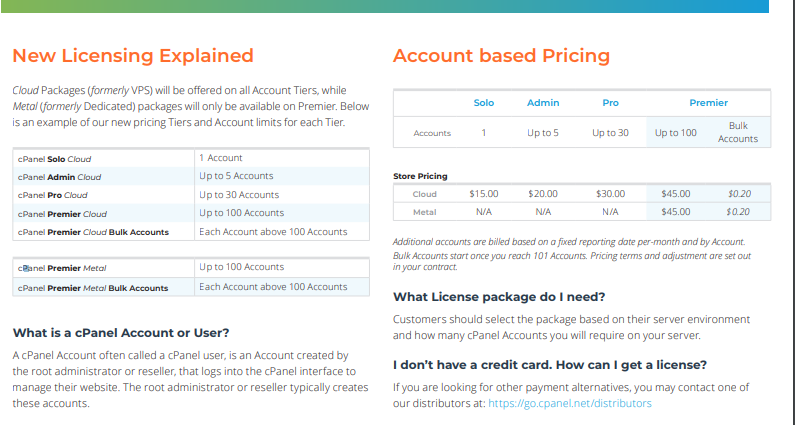Select the Pro column header

click(x=610, y=103)
